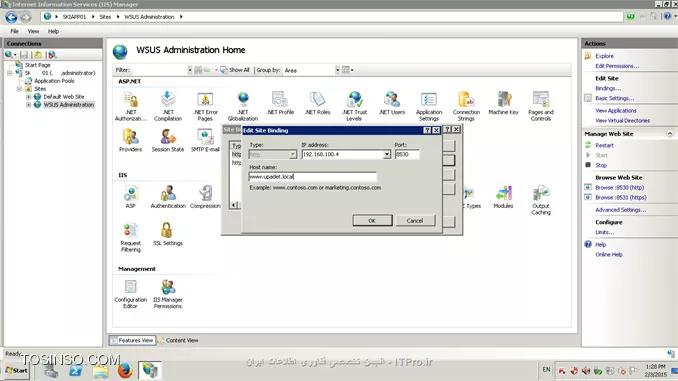The width and height of the screenshot is (678, 381).
Task: Open the Help menu
Action: coord(53,31)
